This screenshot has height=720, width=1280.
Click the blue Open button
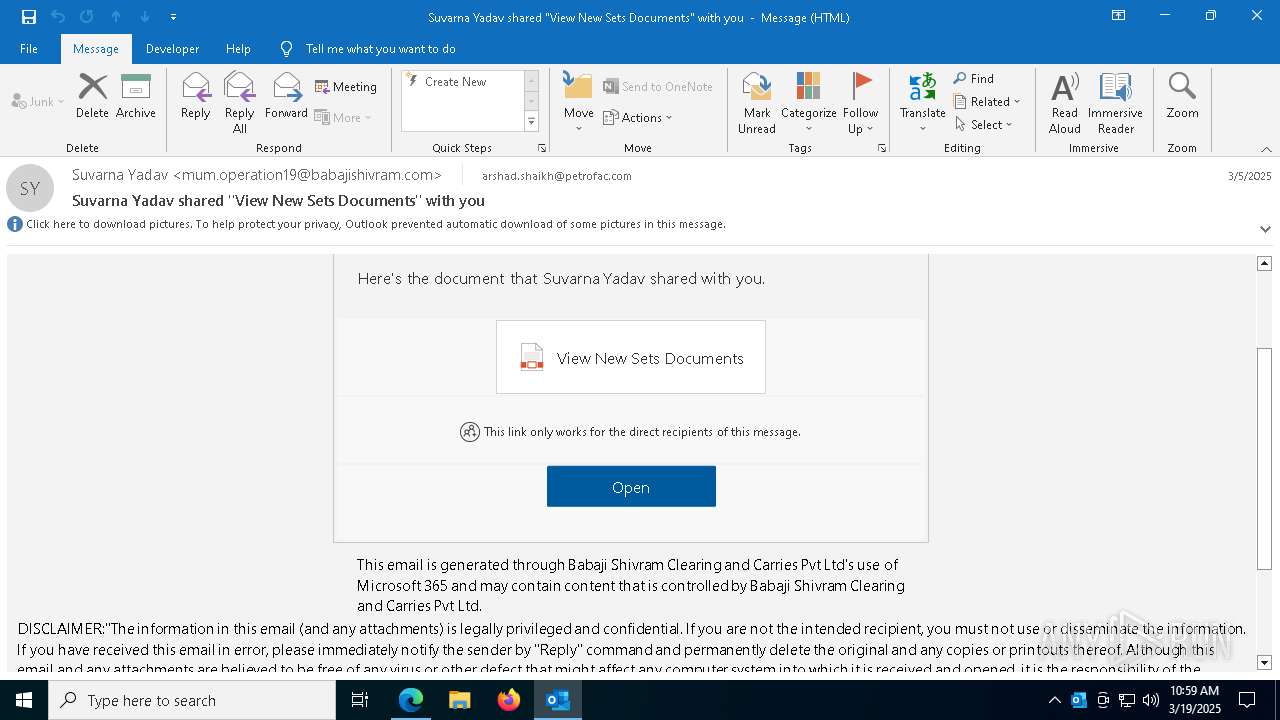[x=631, y=487]
